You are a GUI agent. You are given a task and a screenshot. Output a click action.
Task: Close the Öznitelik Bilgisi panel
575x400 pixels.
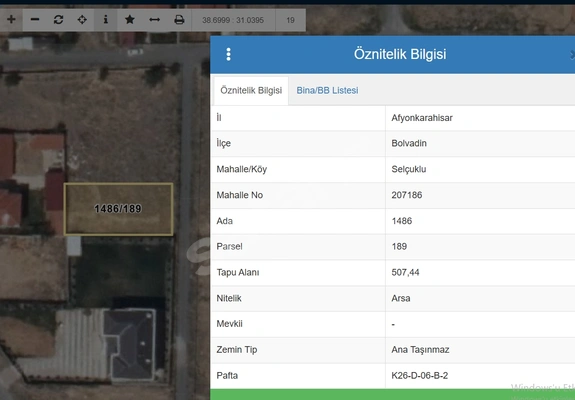click(572, 55)
